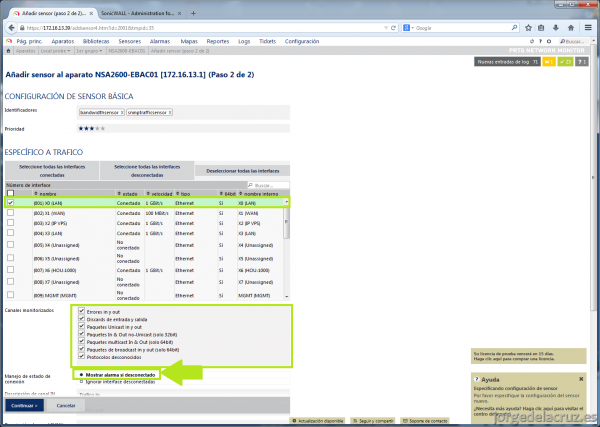Image resolution: width=600 pixels, height=427 pixels.
Task: Click the trial license expiry notice
Action: point(528,356)
